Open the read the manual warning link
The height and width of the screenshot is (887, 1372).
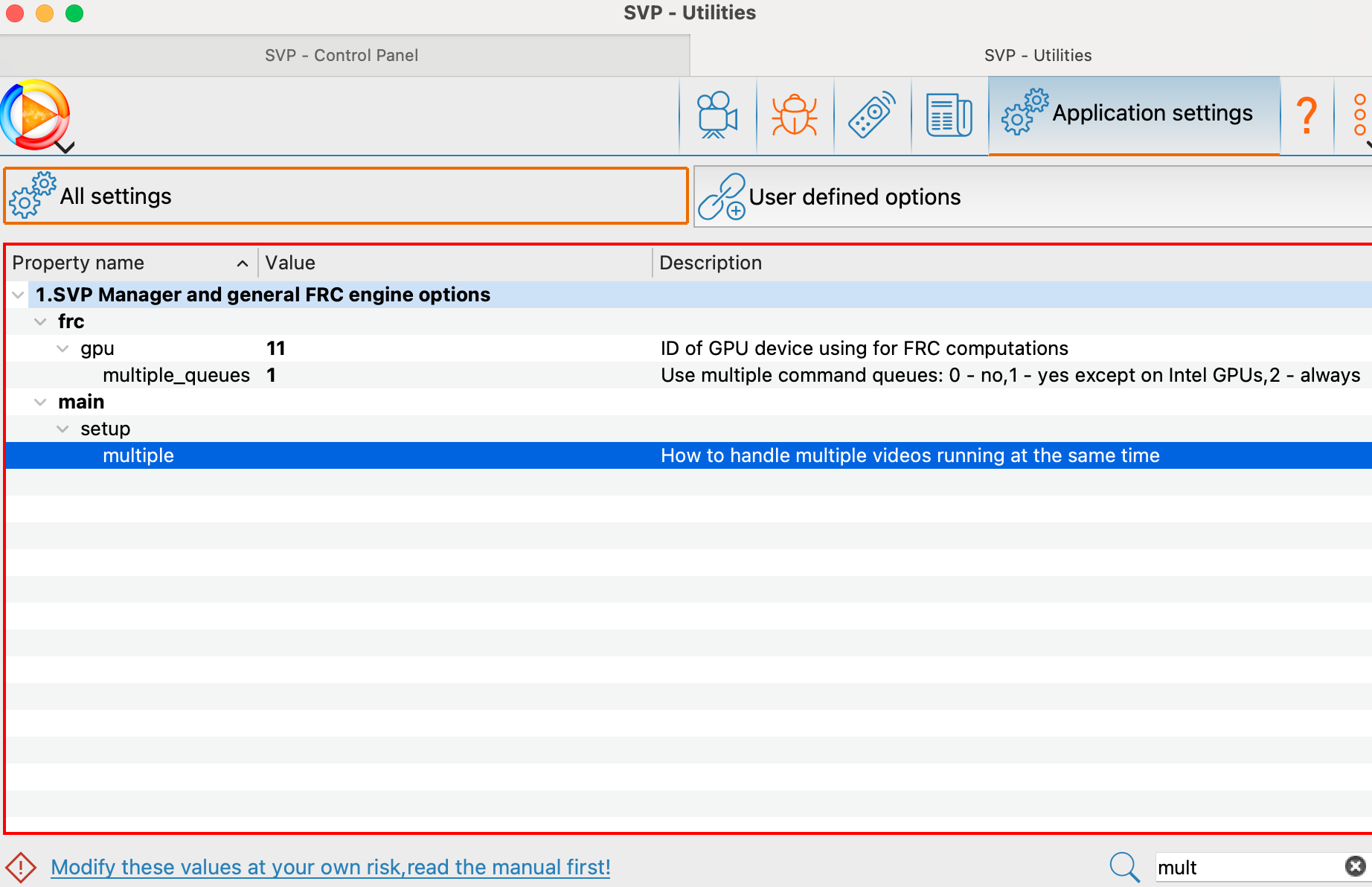pos(330,868)
